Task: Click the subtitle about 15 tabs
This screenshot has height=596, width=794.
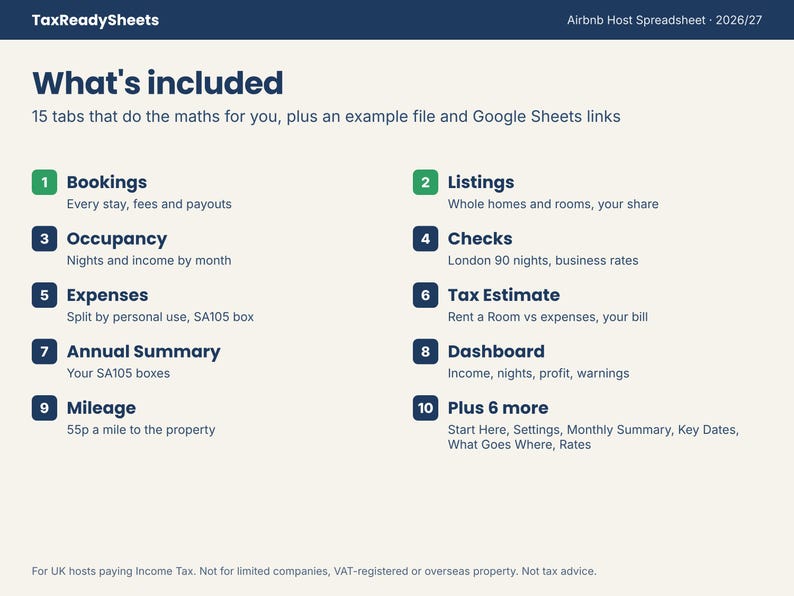Action: (326, 116)
